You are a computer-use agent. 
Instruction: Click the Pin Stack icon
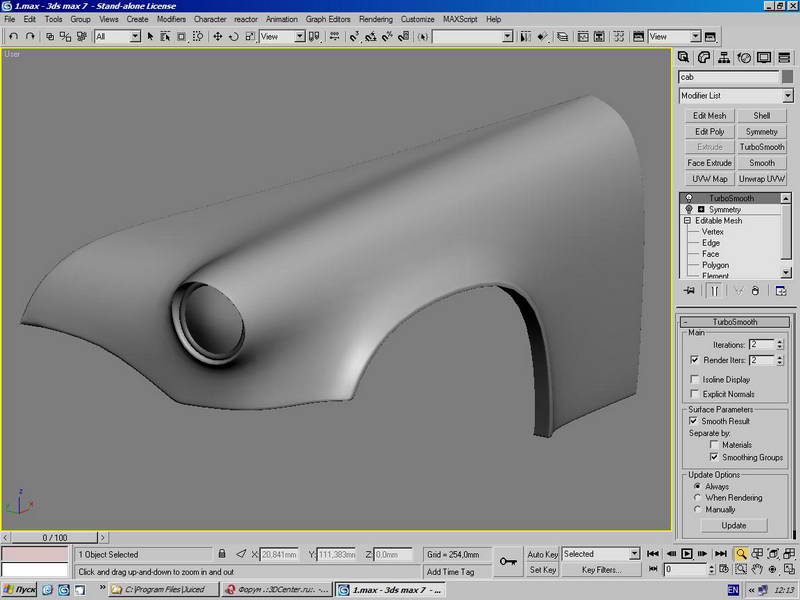click(689, 291)
